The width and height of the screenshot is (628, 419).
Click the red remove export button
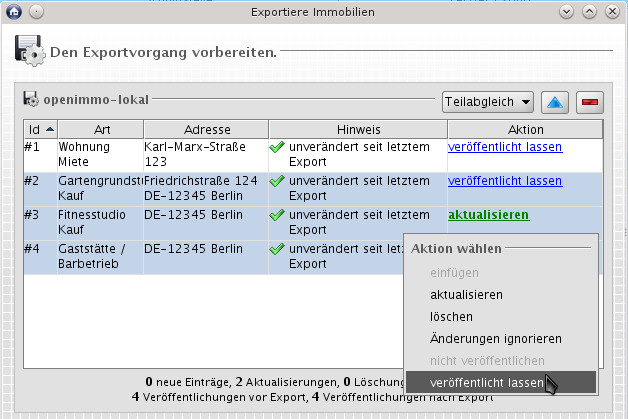(x=590, y=102)
